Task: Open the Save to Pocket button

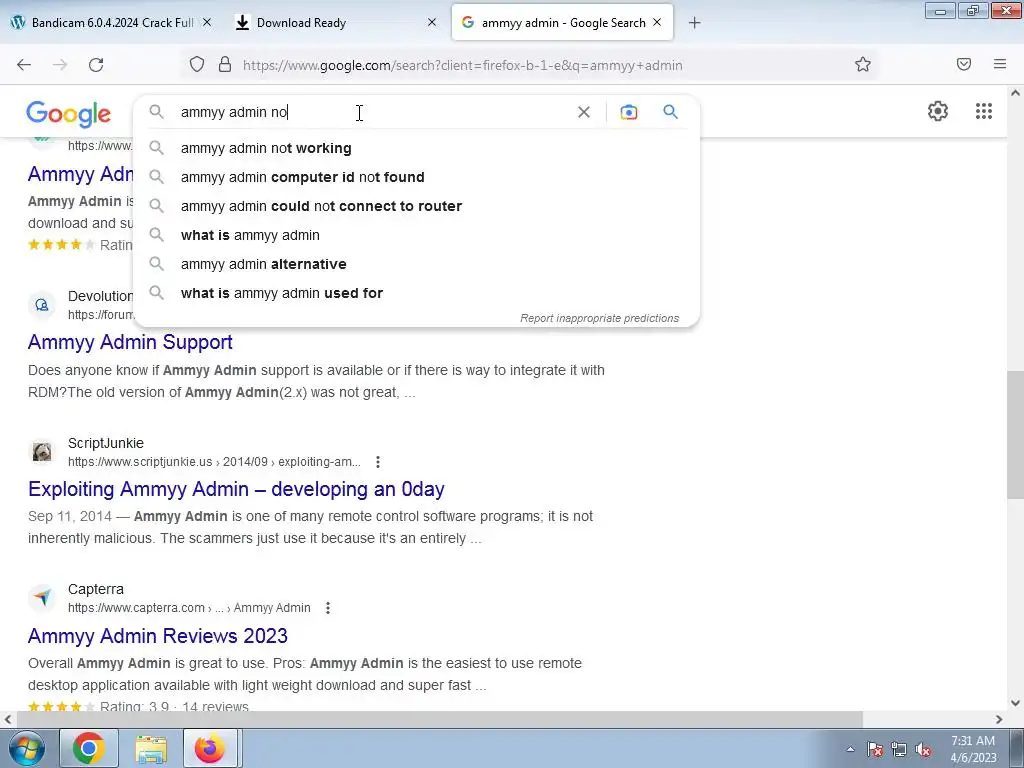Action: (964, 64)
